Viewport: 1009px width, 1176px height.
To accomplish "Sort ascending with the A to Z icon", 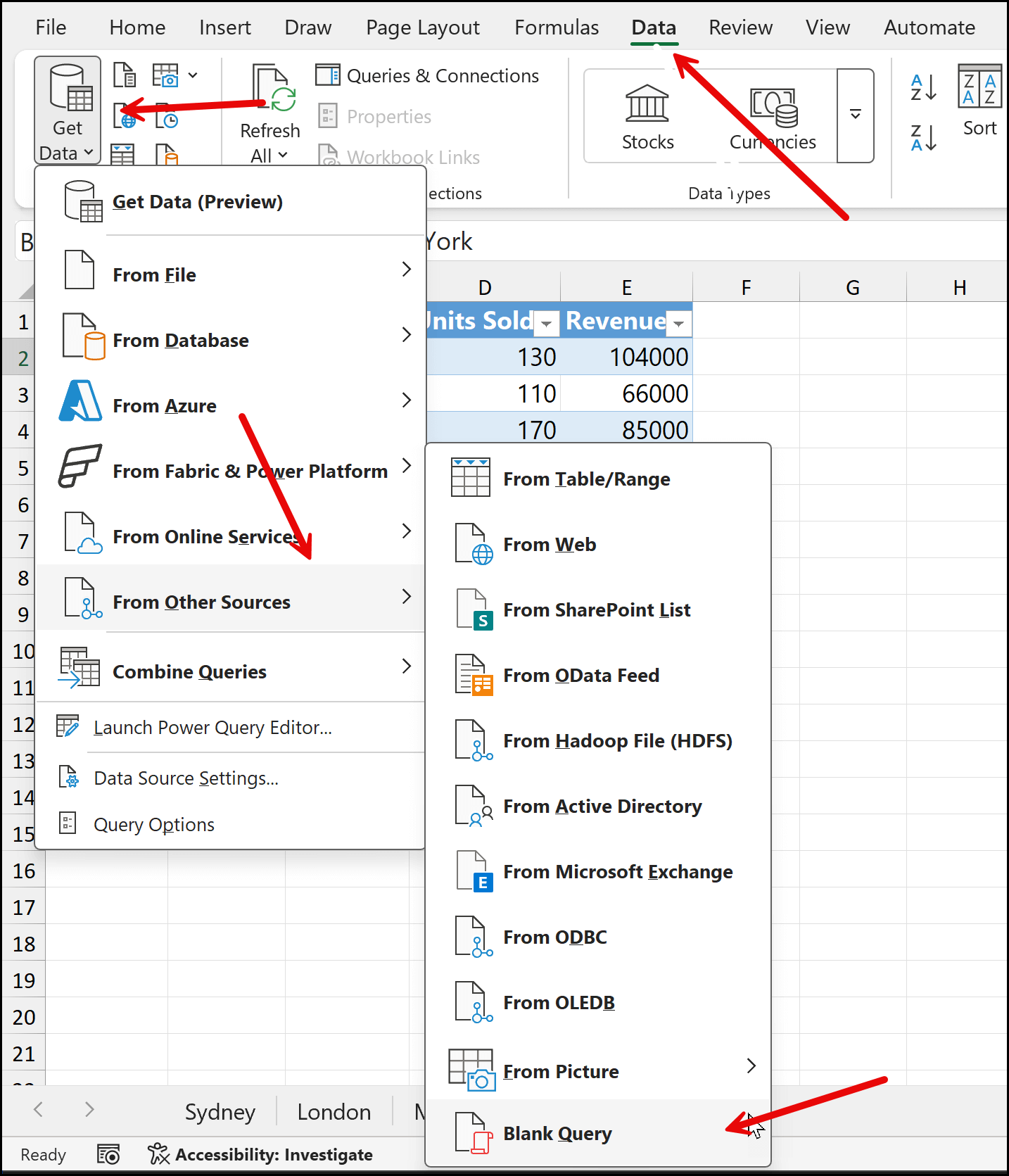I will coord(924,88).
